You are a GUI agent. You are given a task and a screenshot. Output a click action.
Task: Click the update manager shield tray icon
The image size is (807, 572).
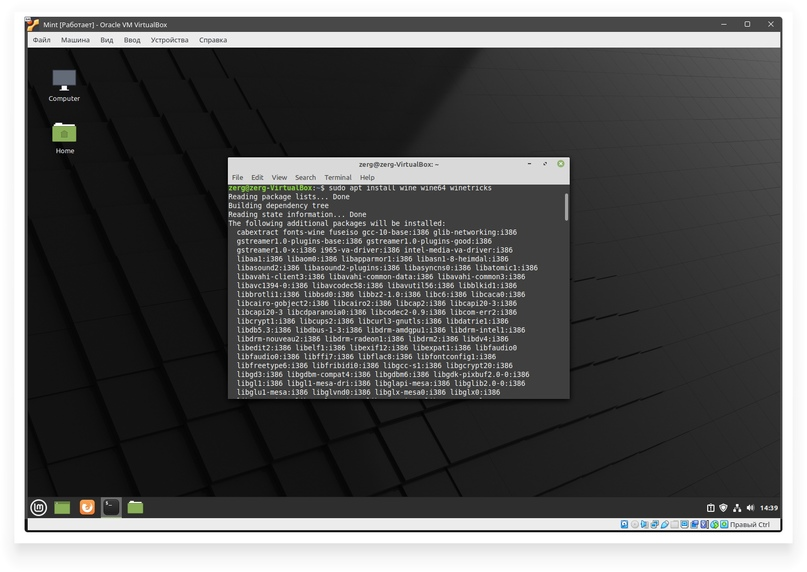tap(723, 508)
